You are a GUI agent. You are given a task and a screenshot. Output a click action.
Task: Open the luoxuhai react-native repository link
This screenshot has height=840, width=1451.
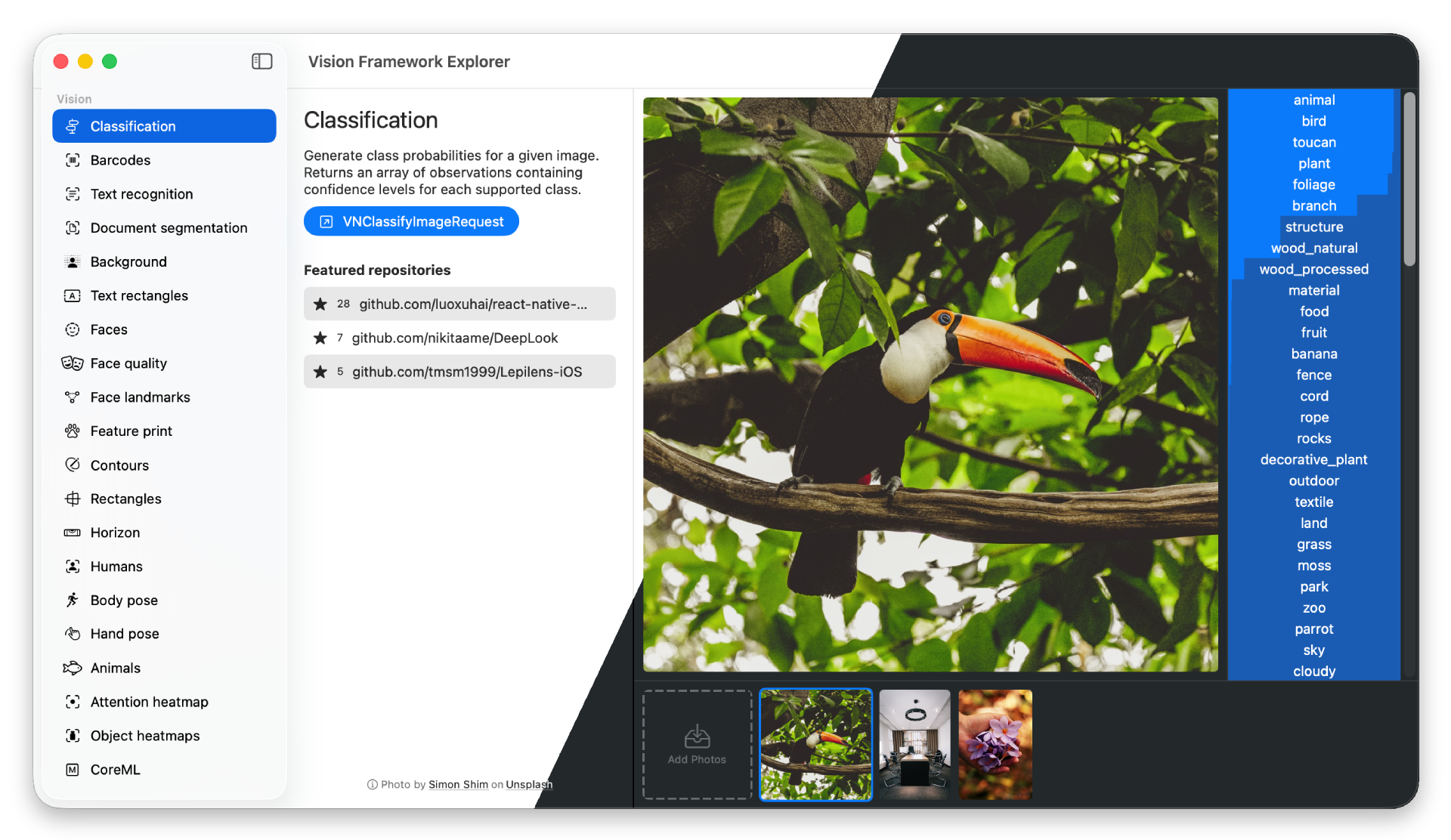pos(472,304)
